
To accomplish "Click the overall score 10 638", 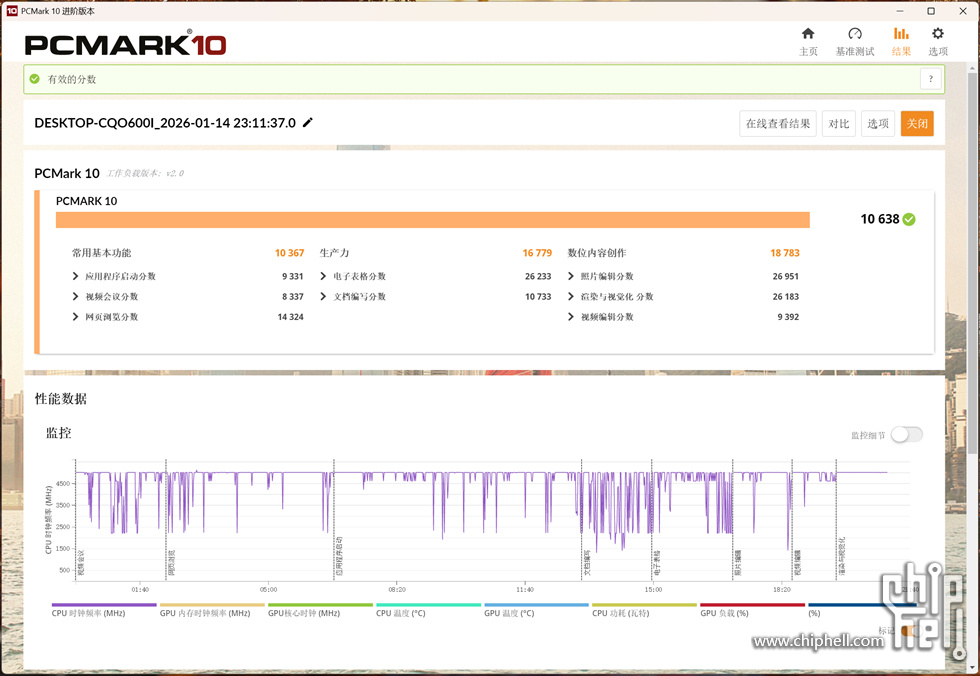I will tap(879, 219).
